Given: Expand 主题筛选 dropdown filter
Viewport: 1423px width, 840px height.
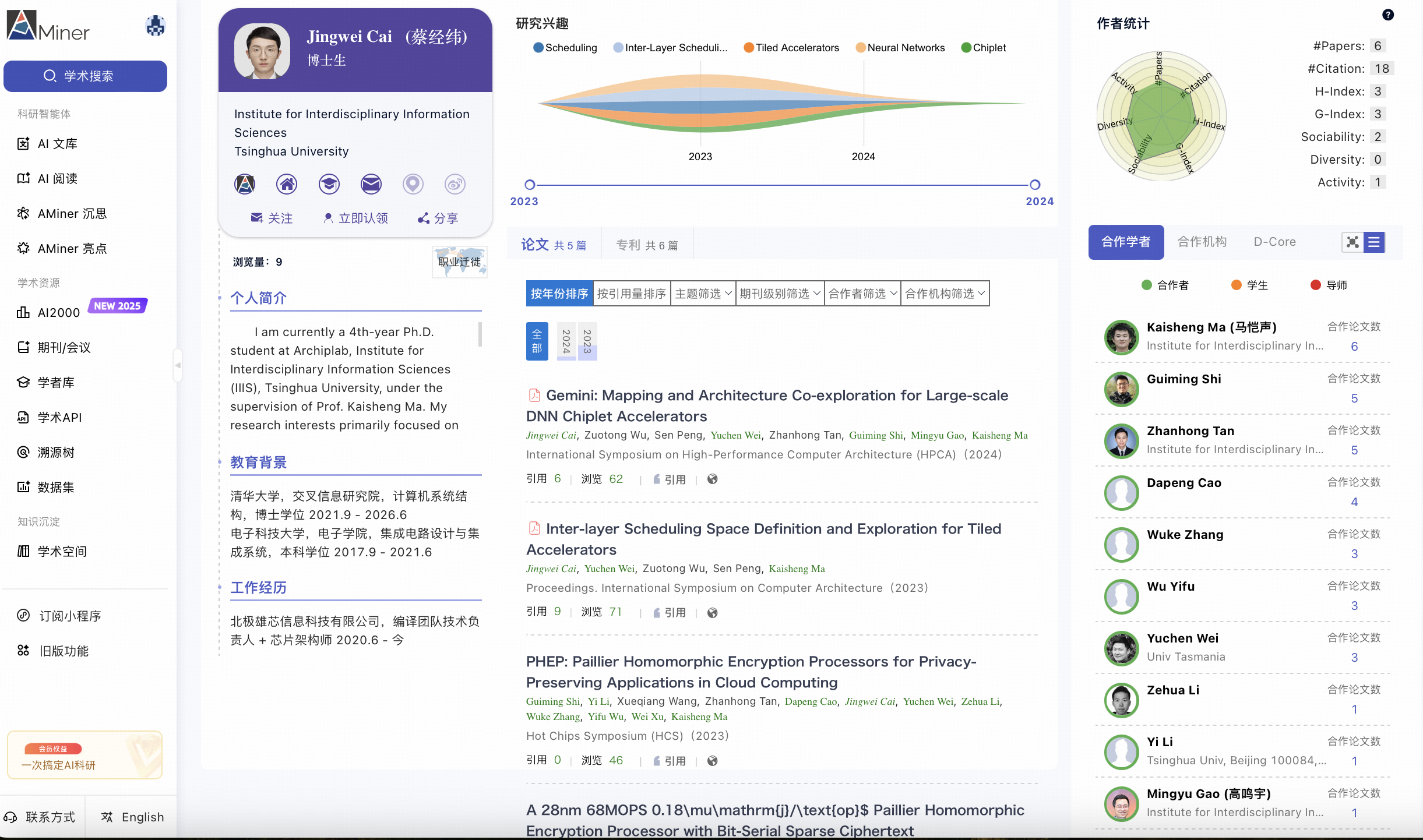Looking at the screenshot, I should [703, 294].
